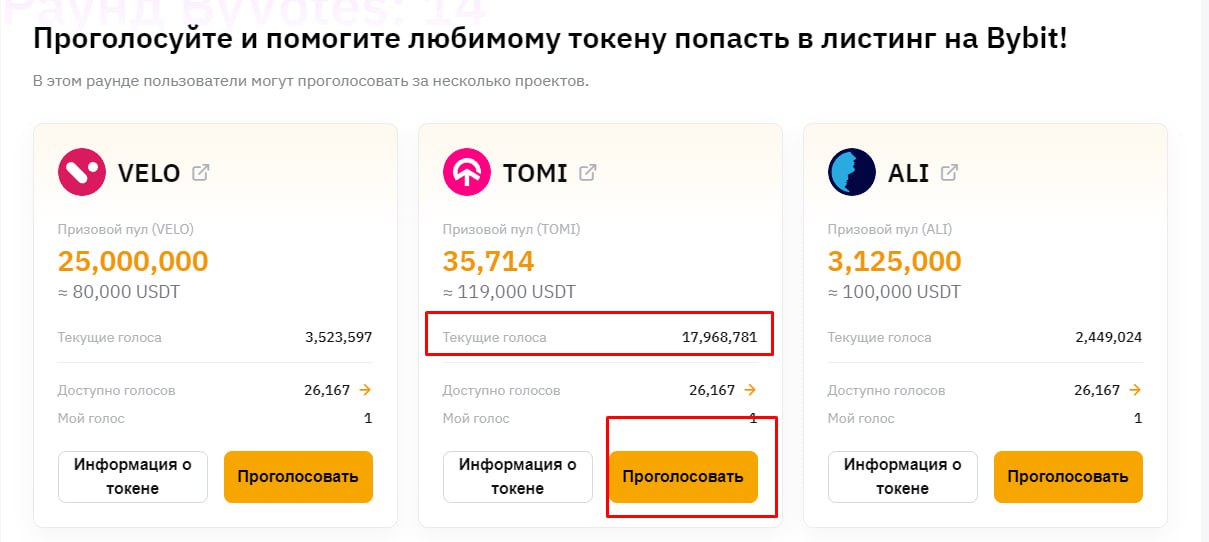Image resolution: width=1209 pixels, height=542 pixels.
Task: Vote for TOMI with Проголосовать button
Action: pyautogui.click(x=683, y=477)
